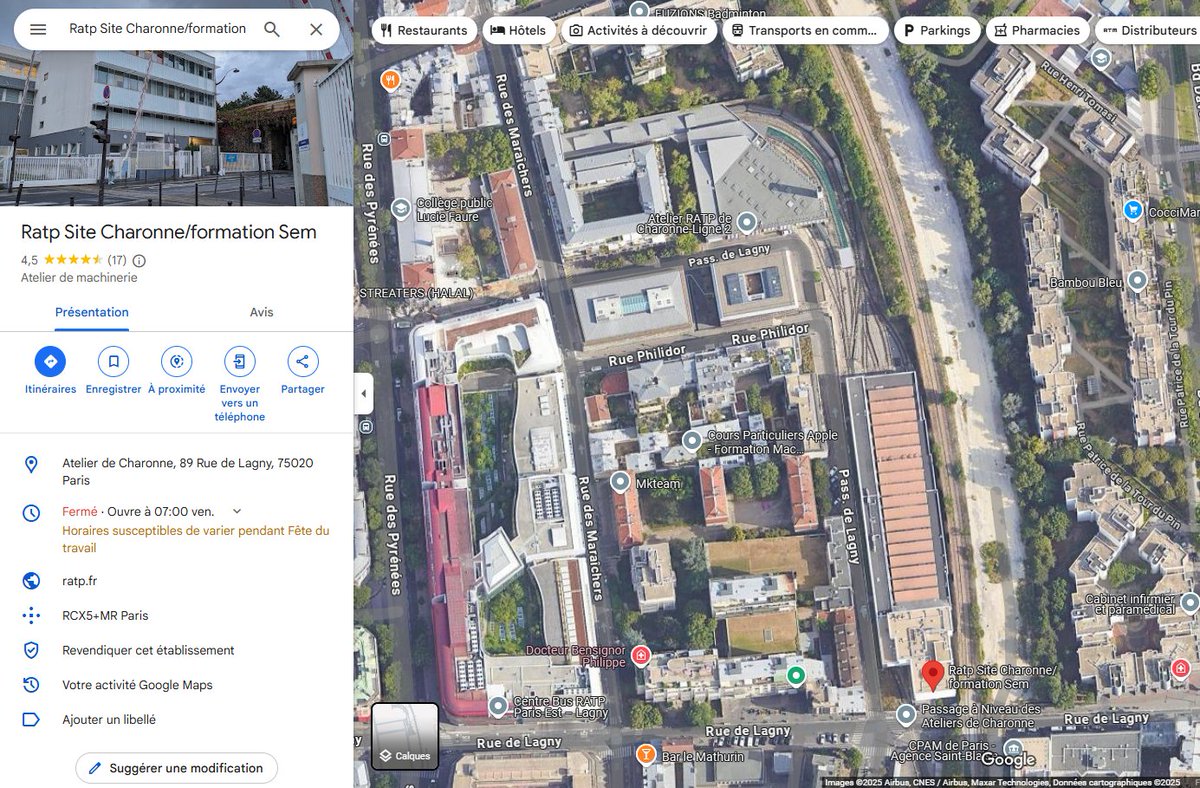This screenshot has height=788, width=1200.
Task: Click Suggérer une modification button
Action: click(176, 768)
